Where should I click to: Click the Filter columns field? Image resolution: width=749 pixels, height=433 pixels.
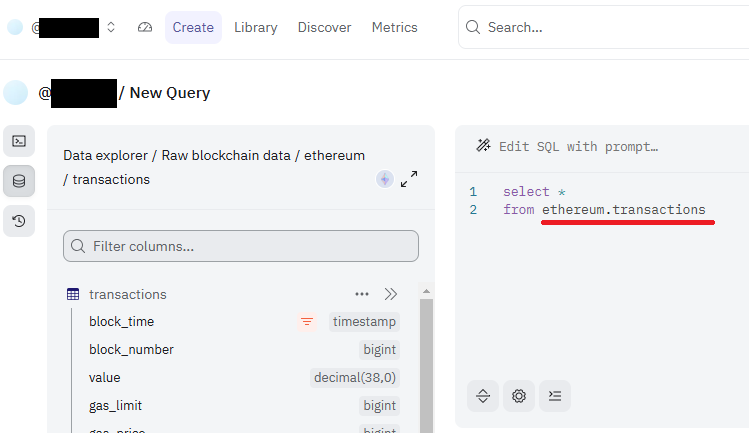tap(241, 246)
